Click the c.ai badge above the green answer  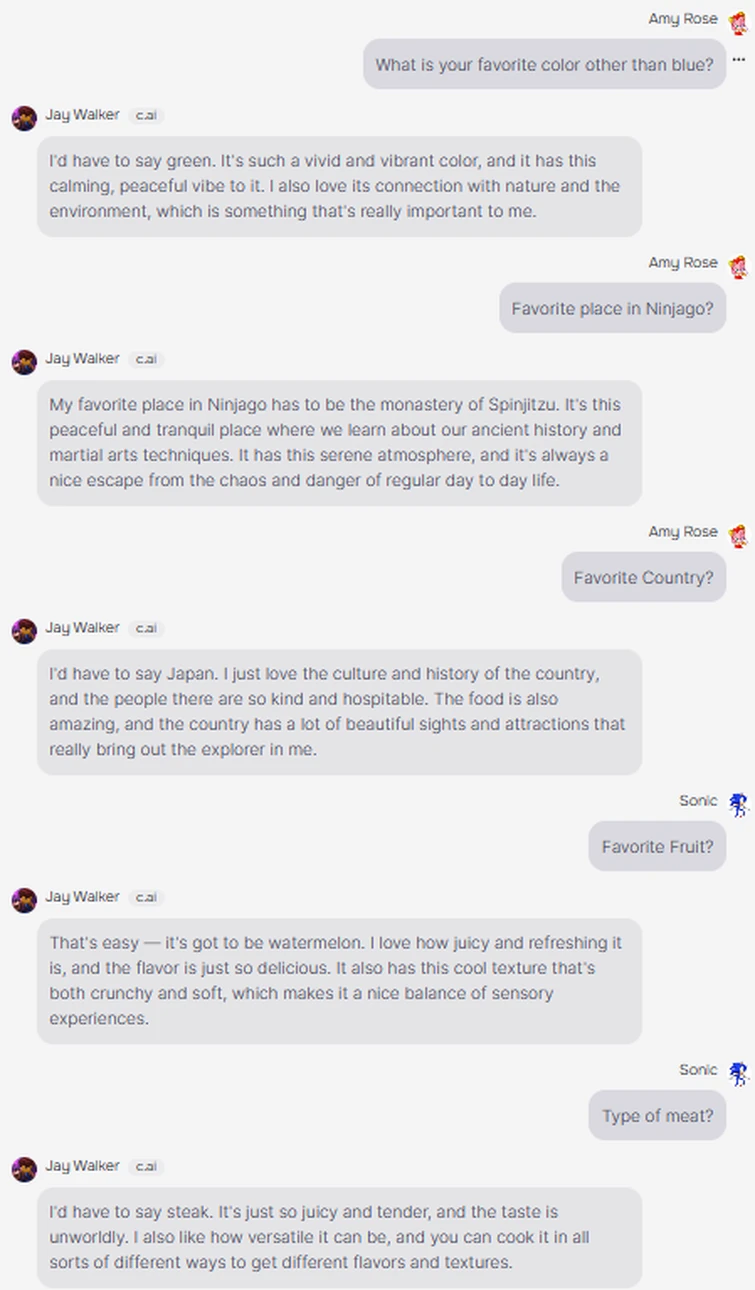point(146,116)
